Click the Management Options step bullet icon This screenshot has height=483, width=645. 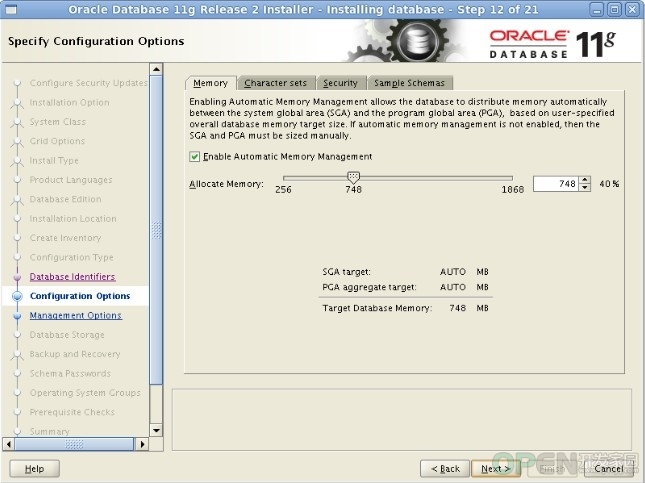pyautogui.click(x=17, y=316)
